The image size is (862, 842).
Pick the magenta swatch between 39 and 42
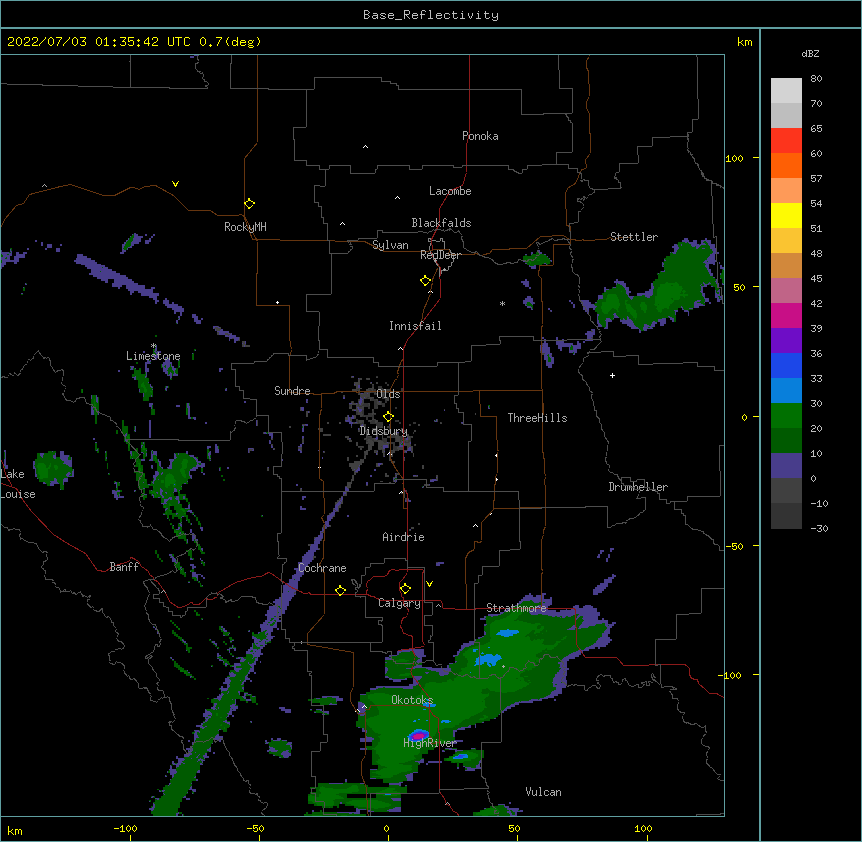click(786, 316)
